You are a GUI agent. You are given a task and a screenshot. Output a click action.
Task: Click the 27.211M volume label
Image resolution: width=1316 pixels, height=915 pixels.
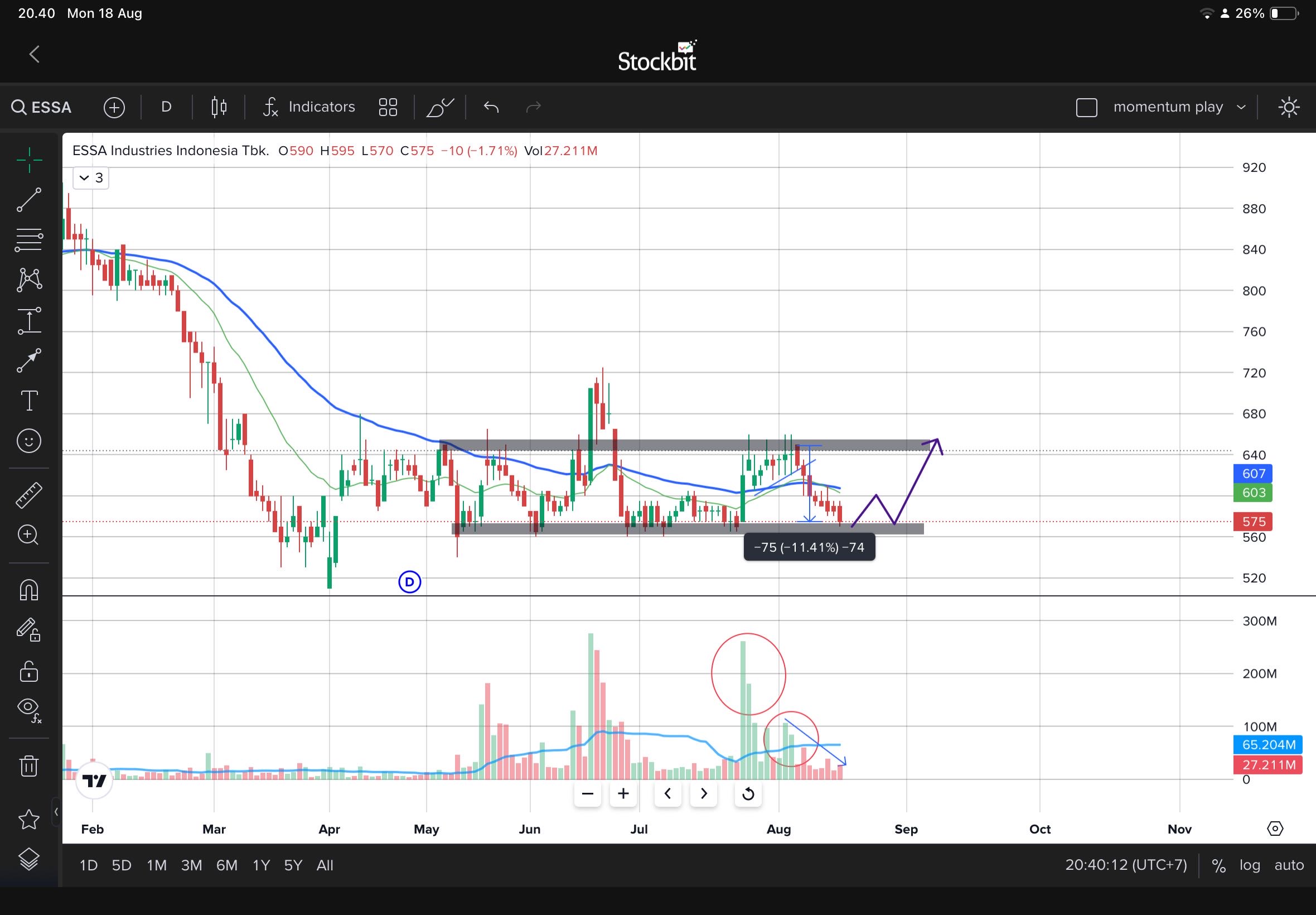[x=1269, y=765]
